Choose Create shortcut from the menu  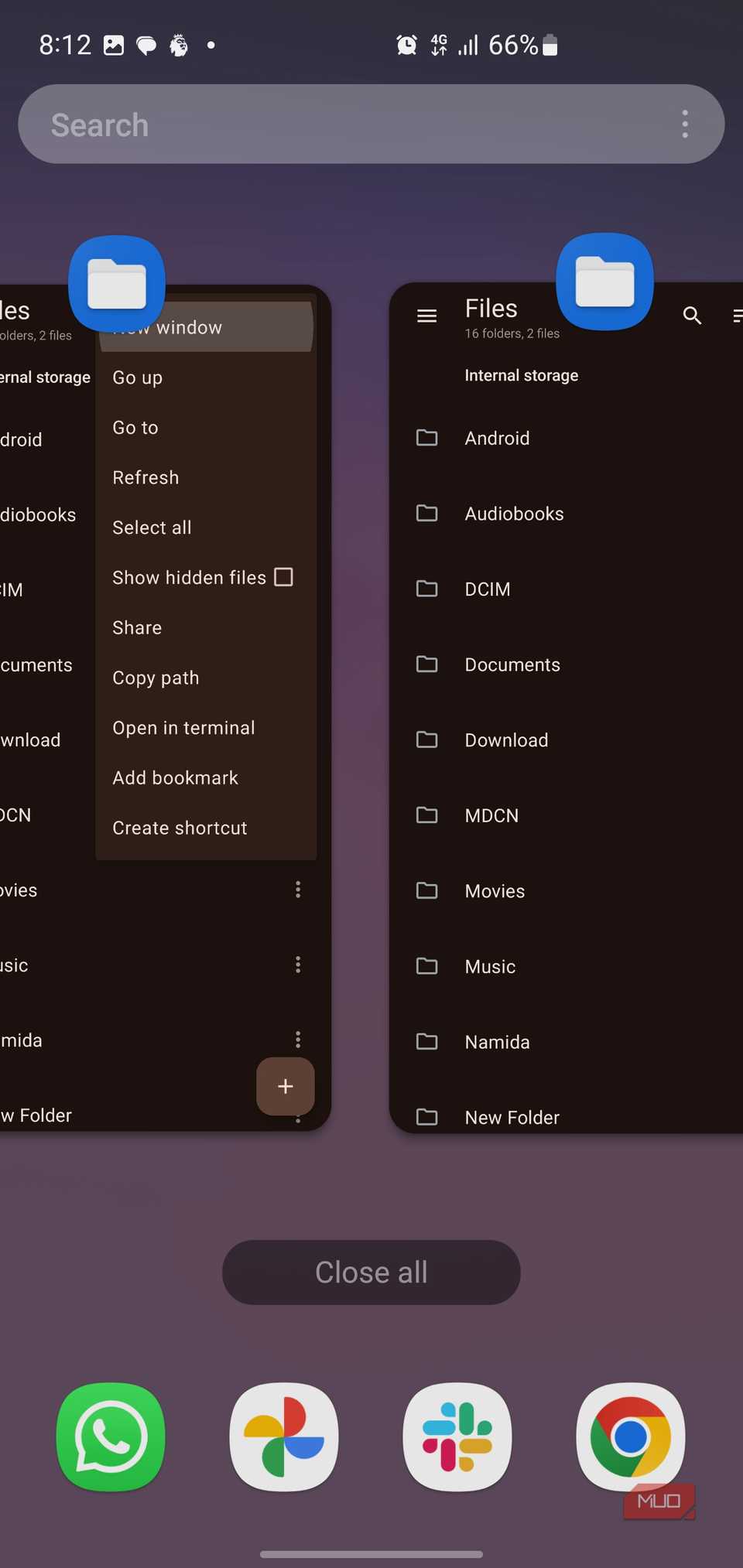[x=206, y=828]
